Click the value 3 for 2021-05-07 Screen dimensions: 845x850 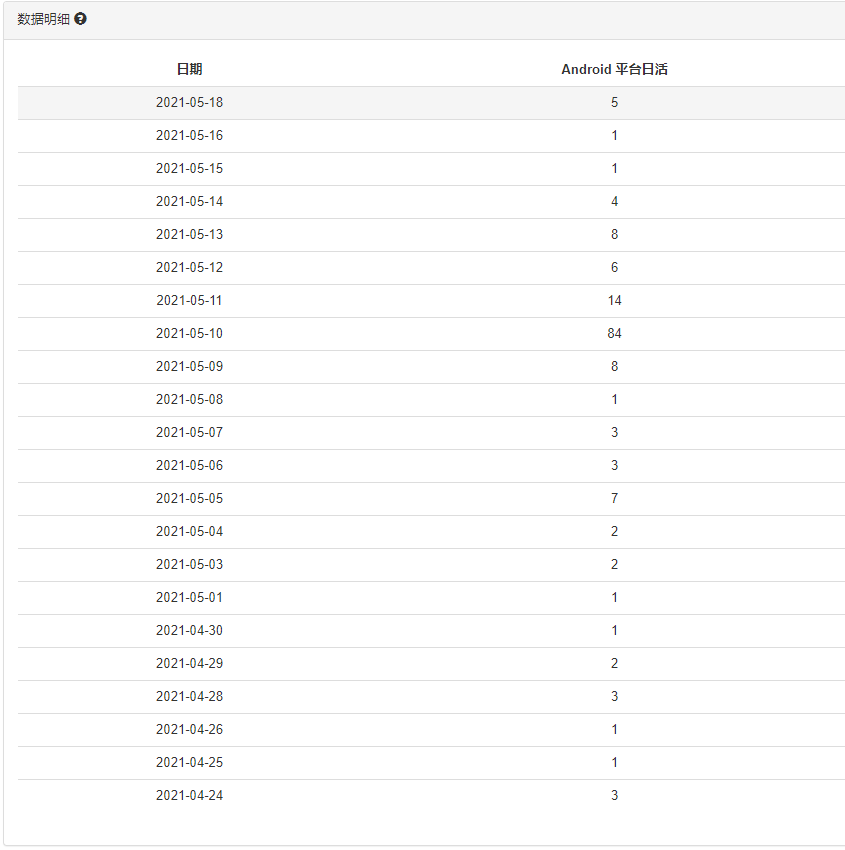[x=614, y=433]
